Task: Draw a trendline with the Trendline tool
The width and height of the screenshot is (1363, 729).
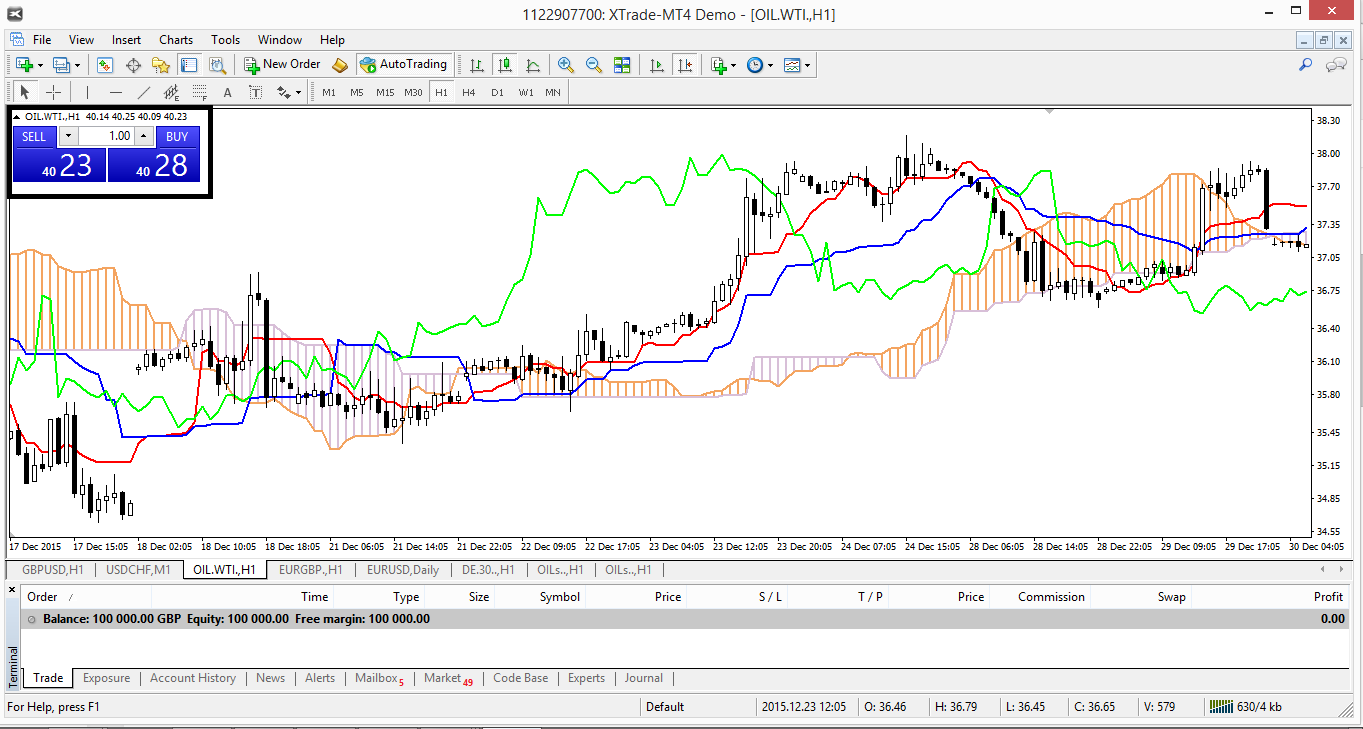Action: 144,93
